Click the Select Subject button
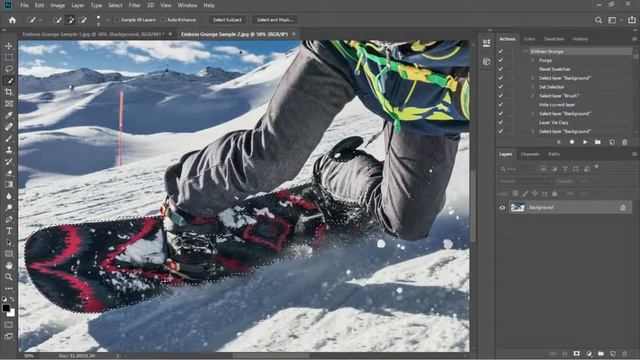The height and width of the screenshot is (360, 640). click(x=227, y=20)
